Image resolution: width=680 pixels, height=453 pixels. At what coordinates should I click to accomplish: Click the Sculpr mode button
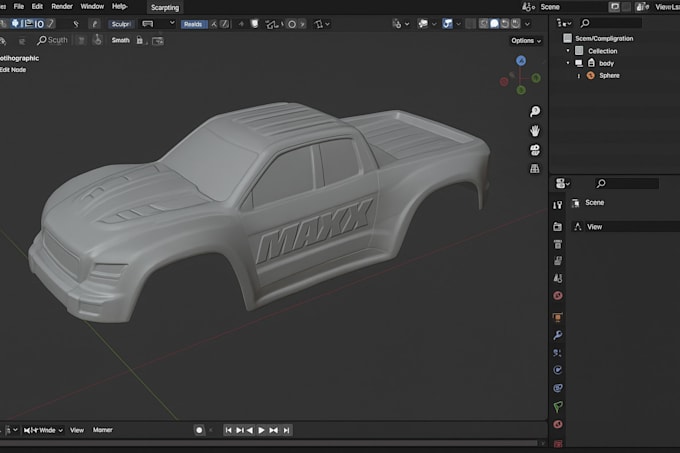coord(121,24)
